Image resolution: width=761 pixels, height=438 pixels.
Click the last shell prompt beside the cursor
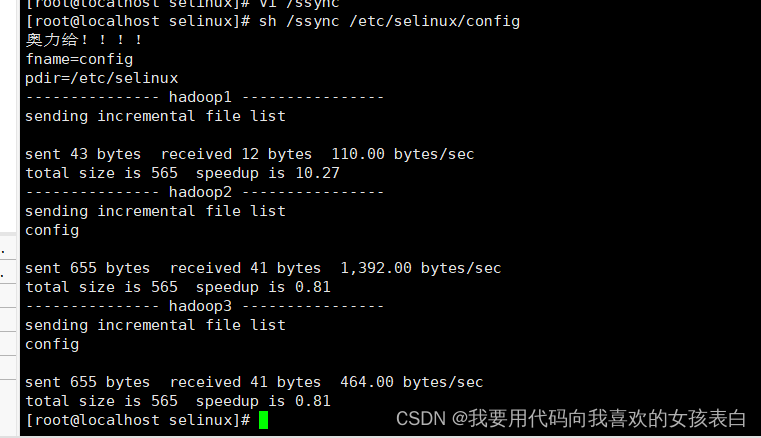click(137, 420)
